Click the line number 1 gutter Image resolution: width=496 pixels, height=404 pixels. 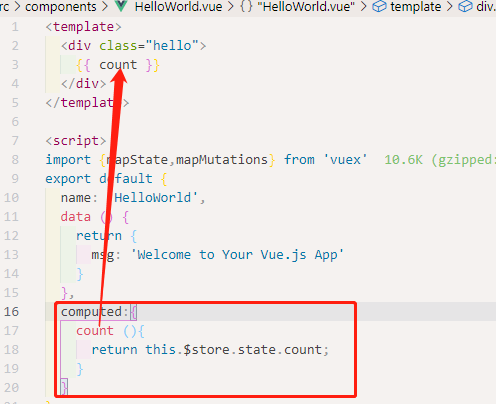click(x=15, y=27)
